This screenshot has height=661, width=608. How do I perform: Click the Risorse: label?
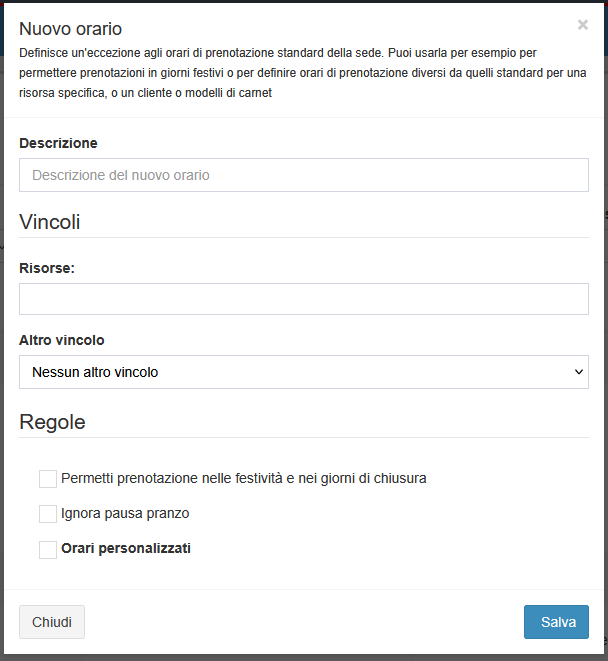47,268
